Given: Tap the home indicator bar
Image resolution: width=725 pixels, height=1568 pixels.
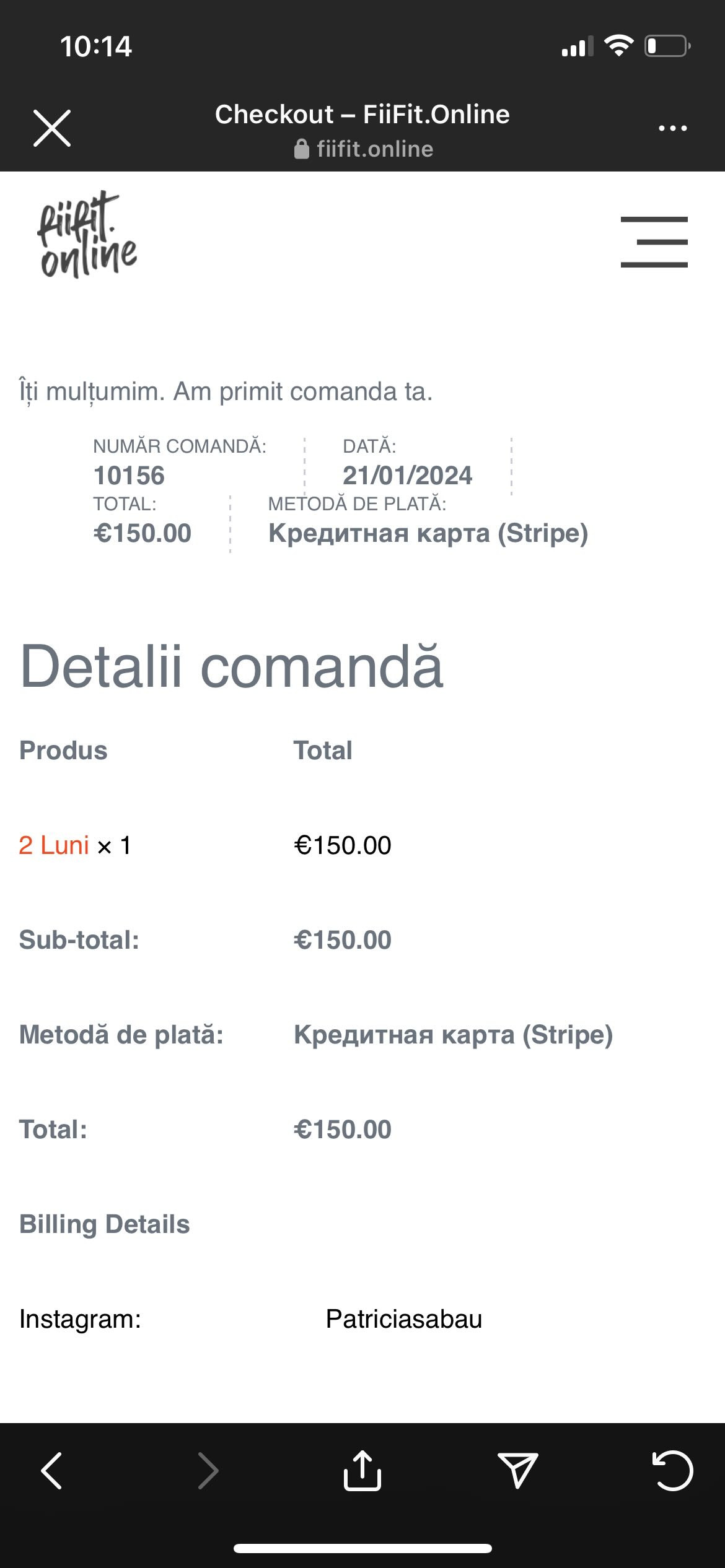Looking at the screenshot, I should pos(362,1549).
